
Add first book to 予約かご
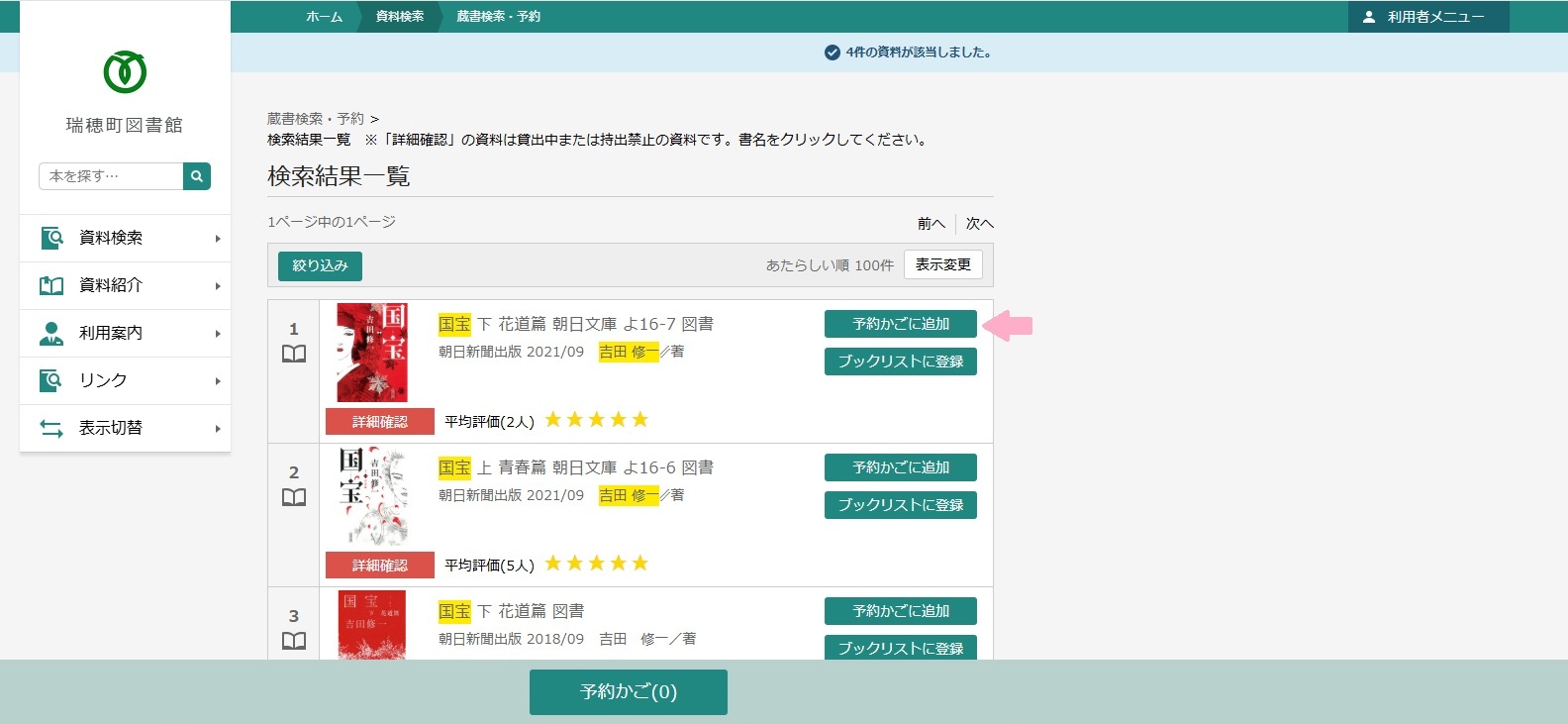point(900,324)
